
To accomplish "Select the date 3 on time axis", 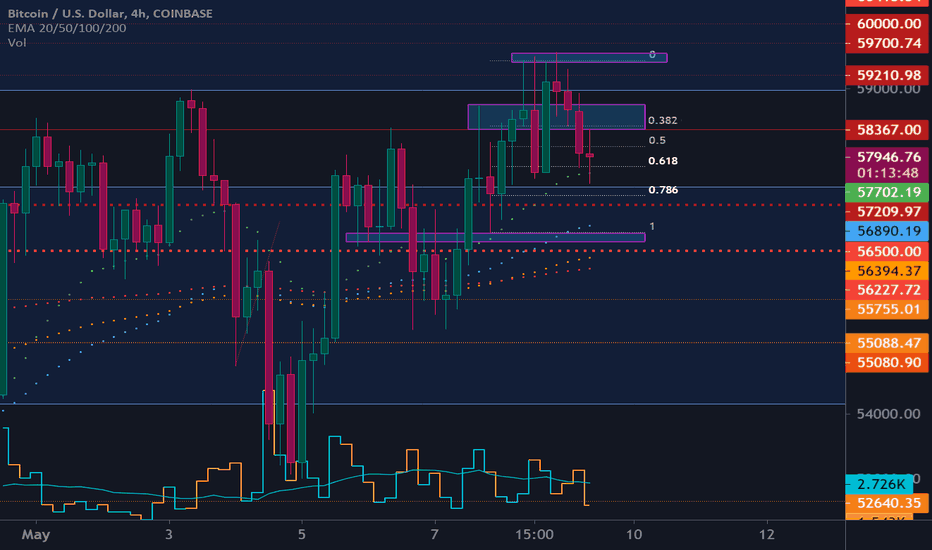I will click(169, 534).
